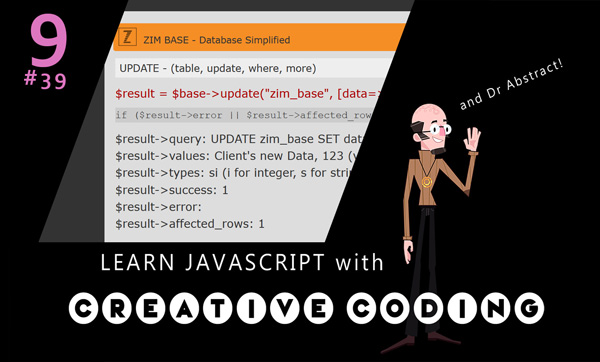Image resolution: width=600 pixels, height=362 pixels.
Task: Click the $result->success: 1 line
Action: click(172, 190)
